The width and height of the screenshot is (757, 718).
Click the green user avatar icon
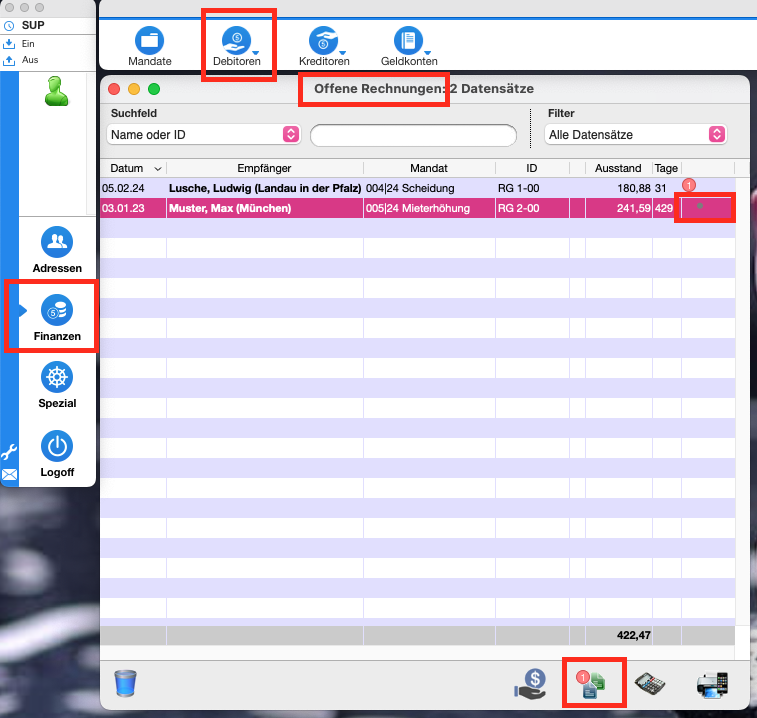tap(56, 91)
